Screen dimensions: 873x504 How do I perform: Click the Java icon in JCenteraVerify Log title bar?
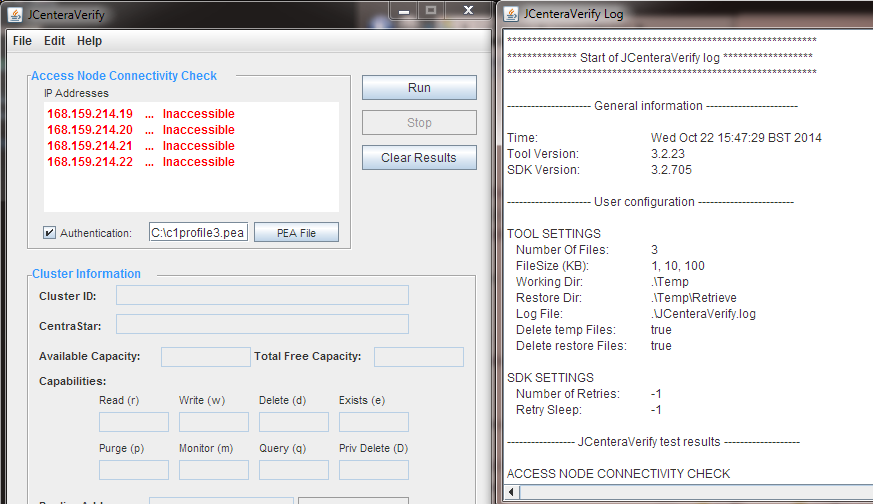pyautogui.click(x=511, y=14)
